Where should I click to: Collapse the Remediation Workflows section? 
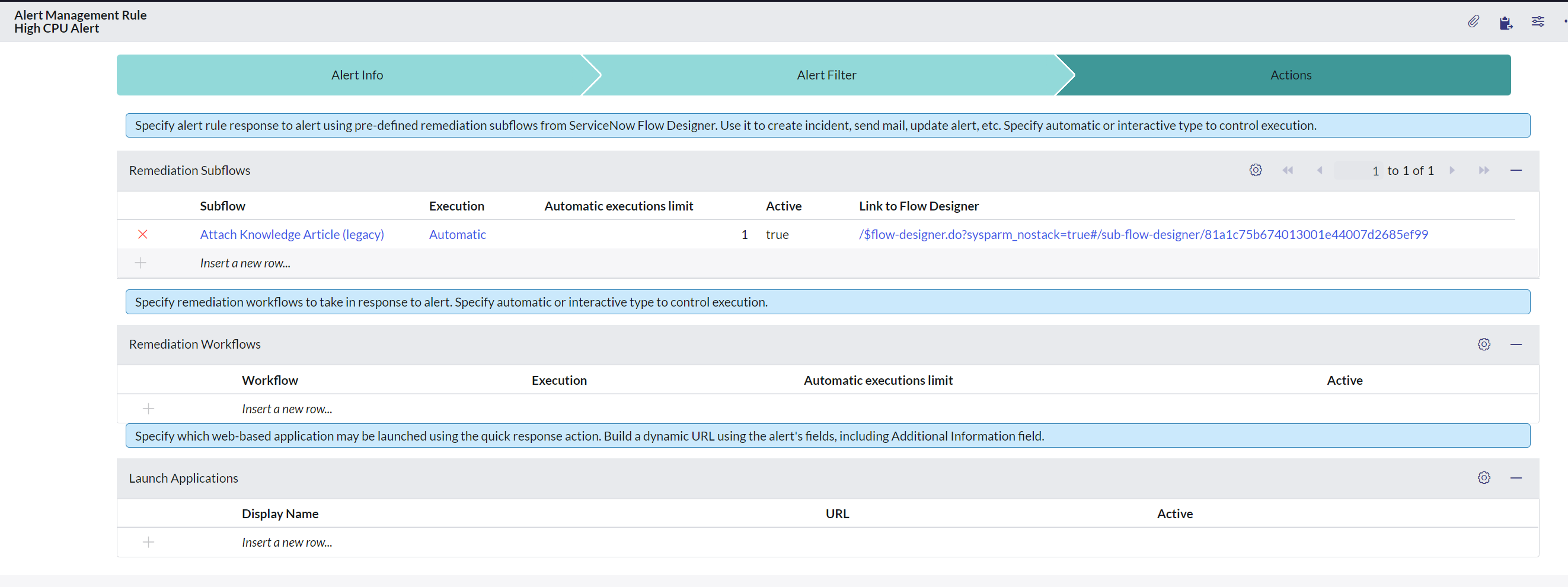coord(1516,344)
